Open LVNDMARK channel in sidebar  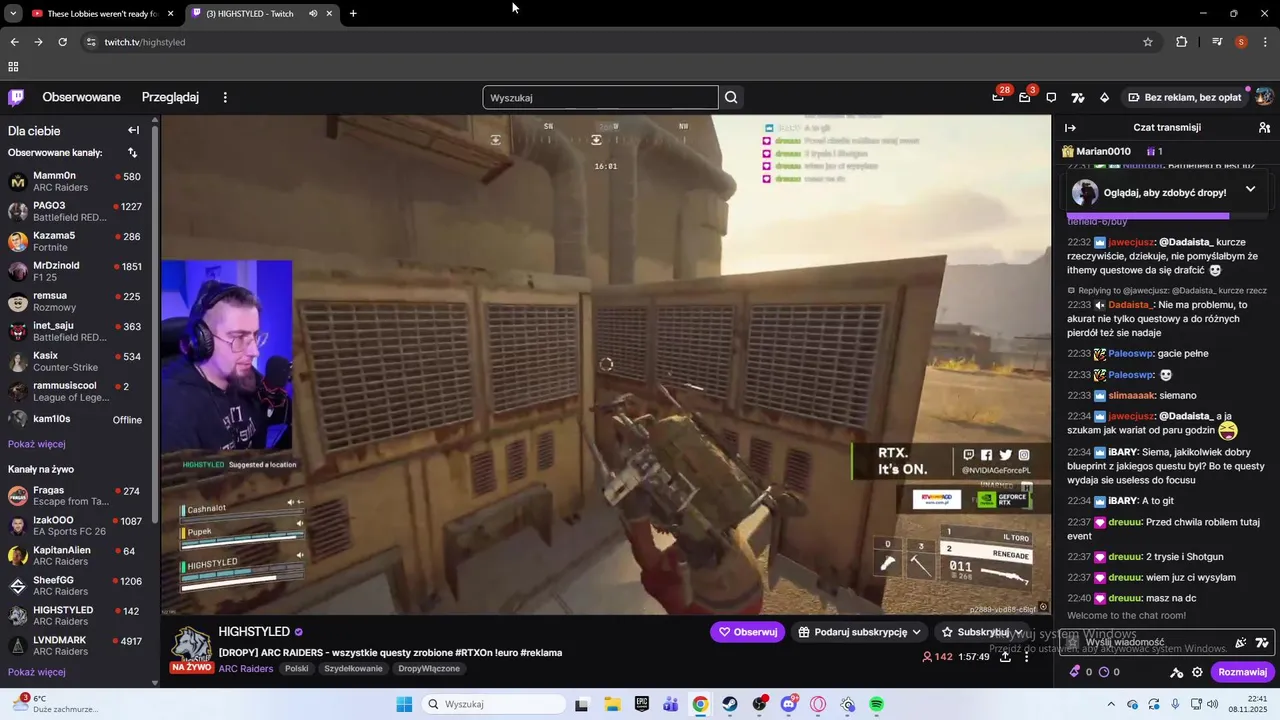tap(76, 646)
